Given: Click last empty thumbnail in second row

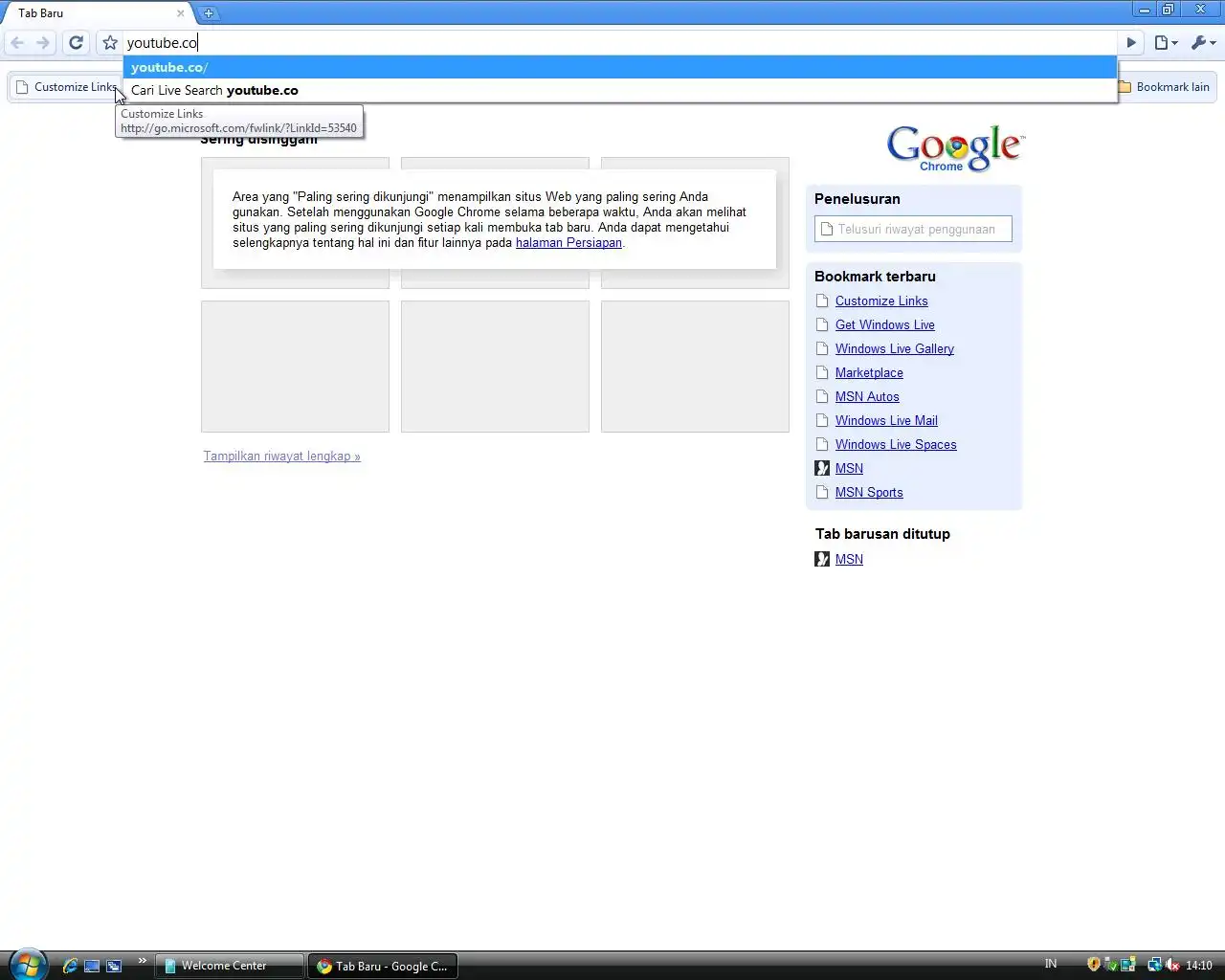Looking at the screenshot, I should tap(695, 367).
